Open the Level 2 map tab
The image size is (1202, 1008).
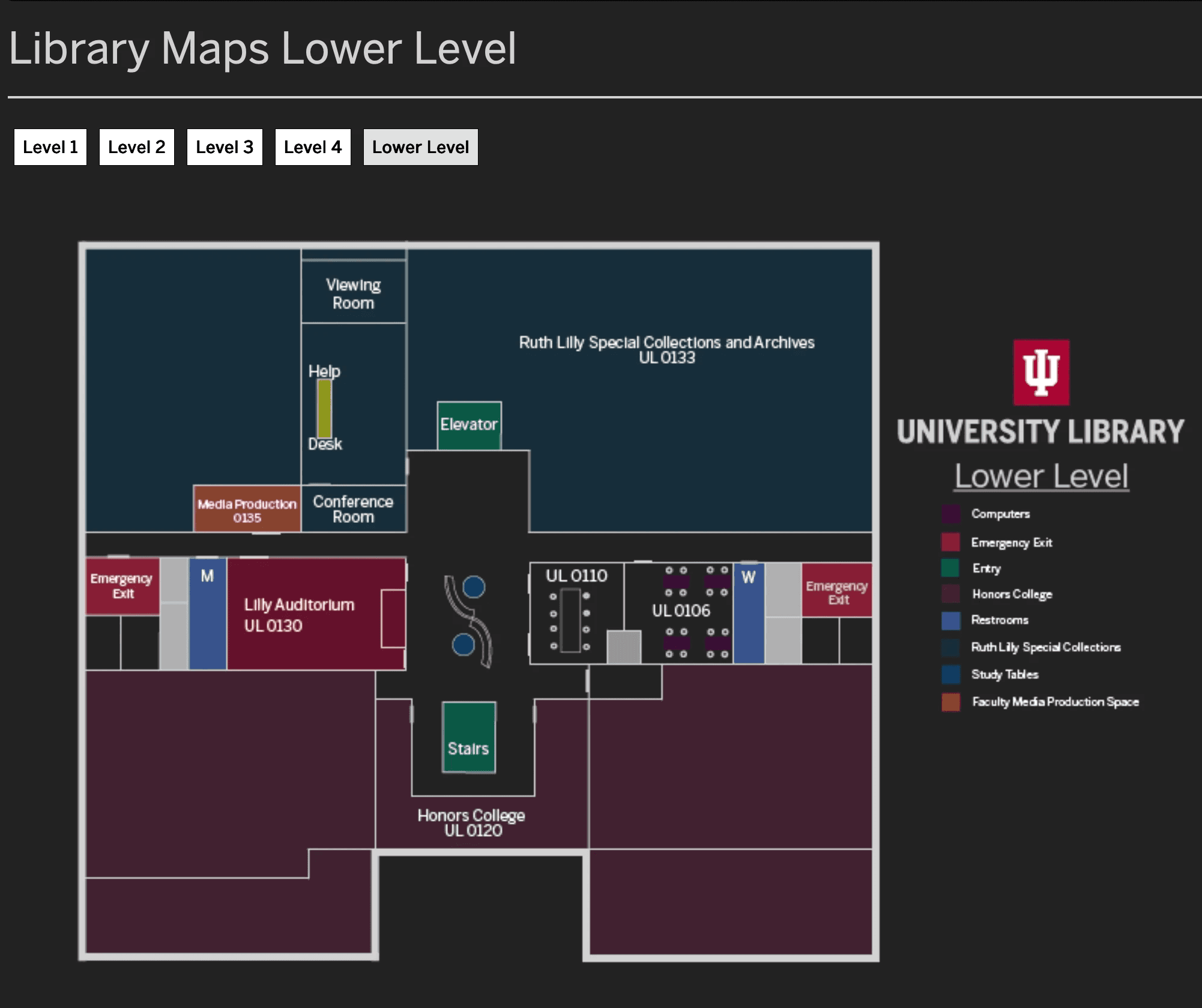tap(136, 147)
